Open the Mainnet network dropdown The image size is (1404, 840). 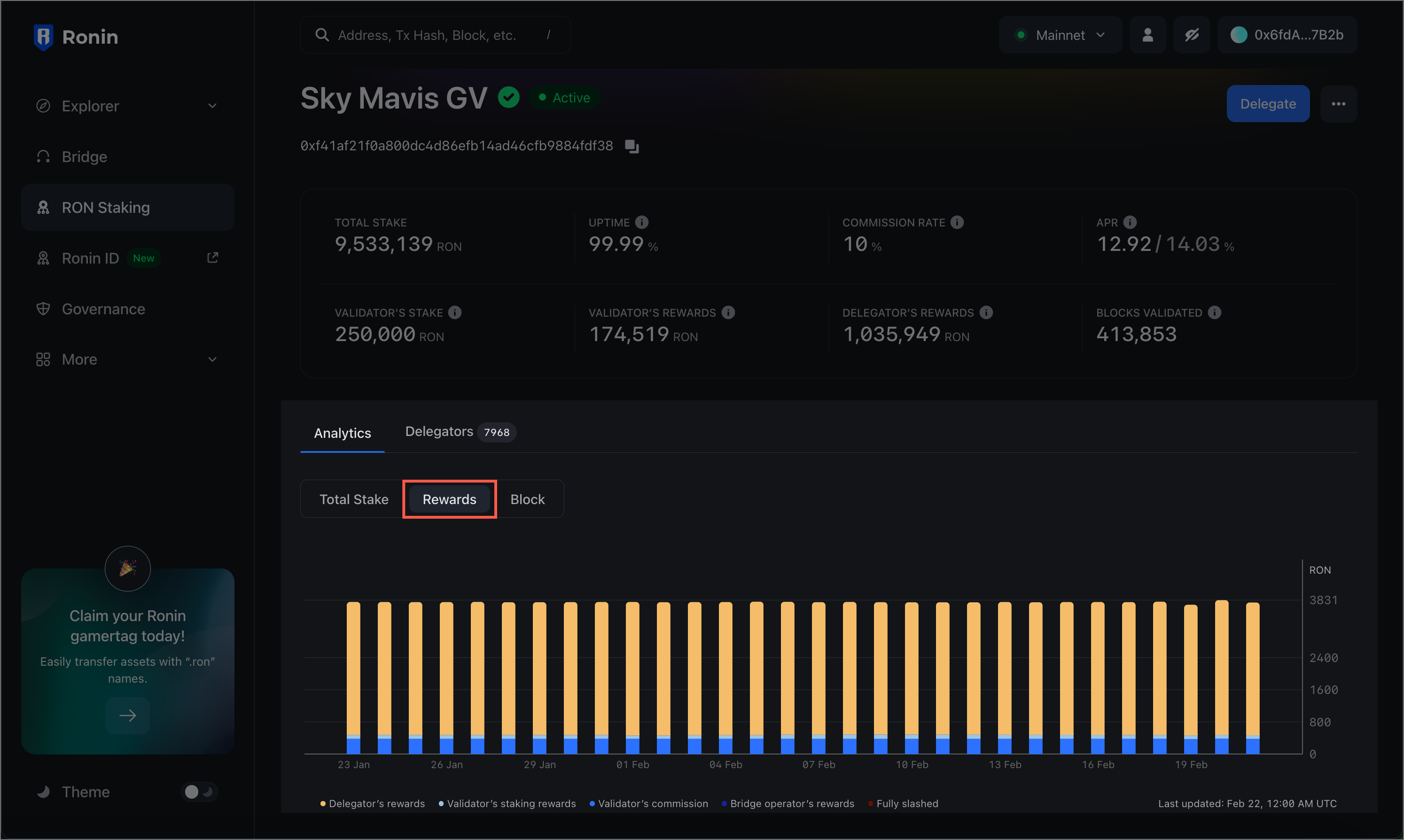coord(1061,35)
